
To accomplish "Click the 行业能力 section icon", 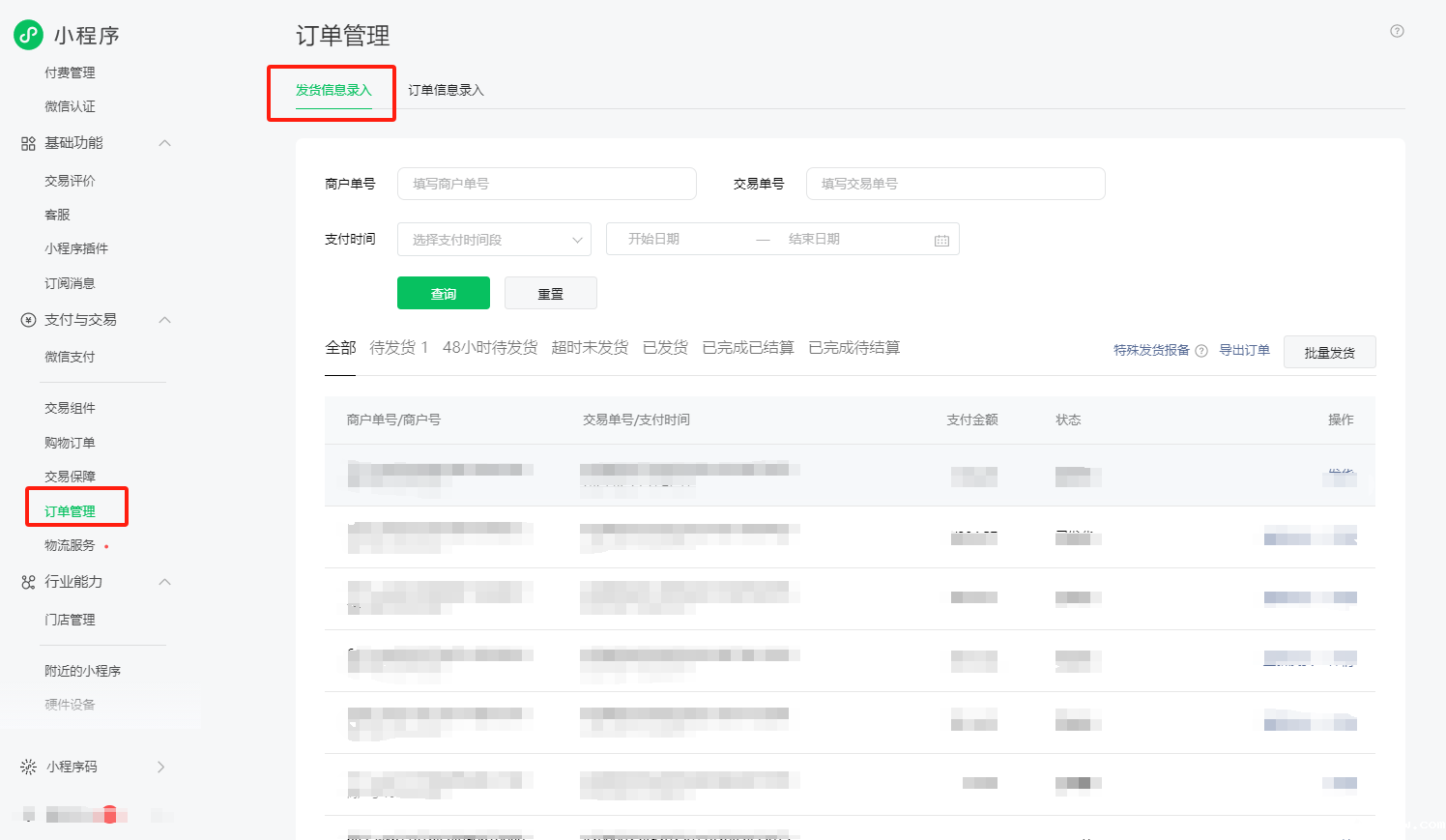I will (28, 582).
